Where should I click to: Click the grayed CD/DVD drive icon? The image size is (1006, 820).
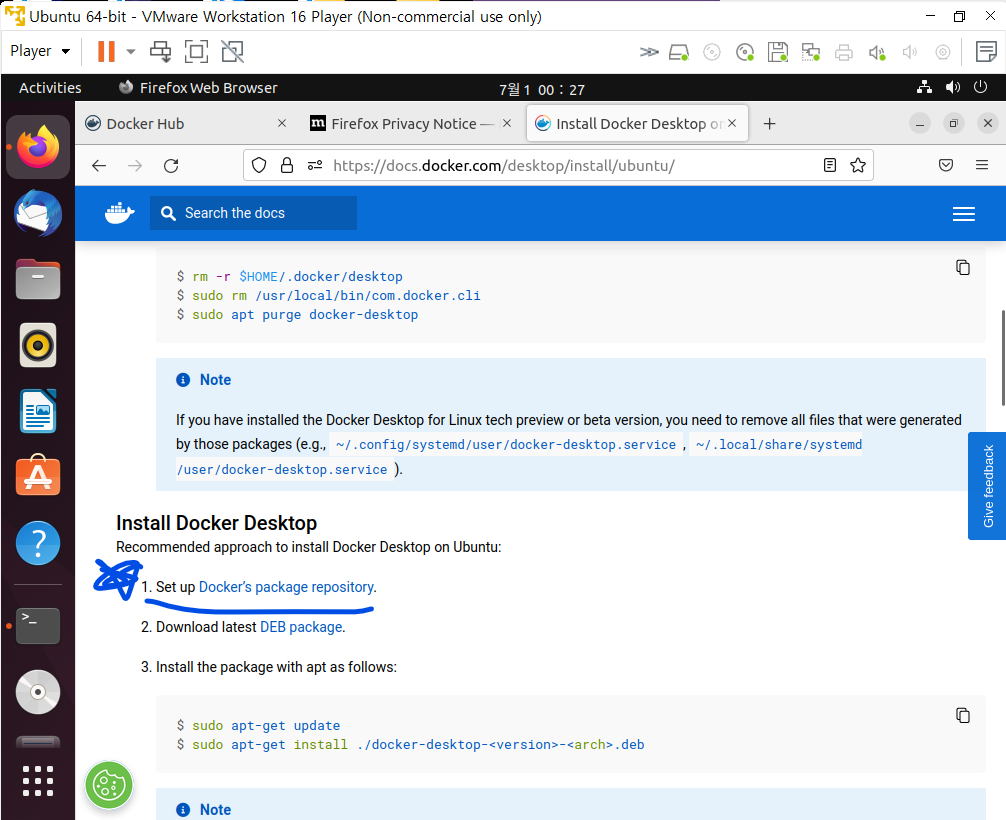(x=712, y=52)
